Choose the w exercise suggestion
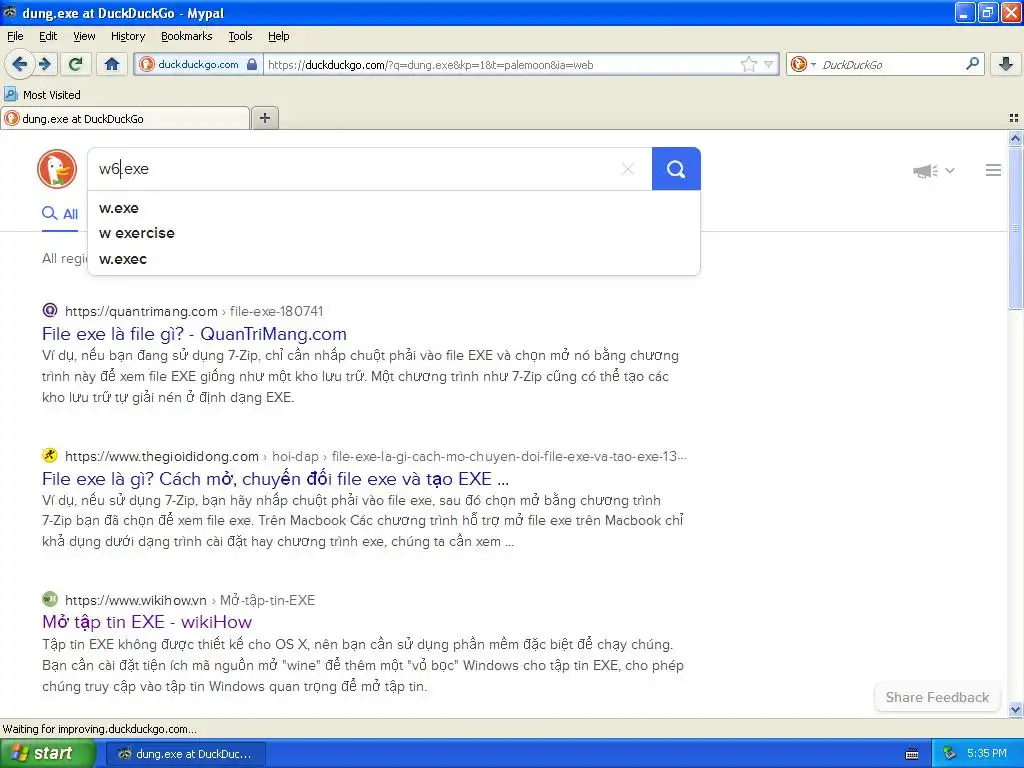This screenshot has height=768, width=1024. tap(394, 233)
